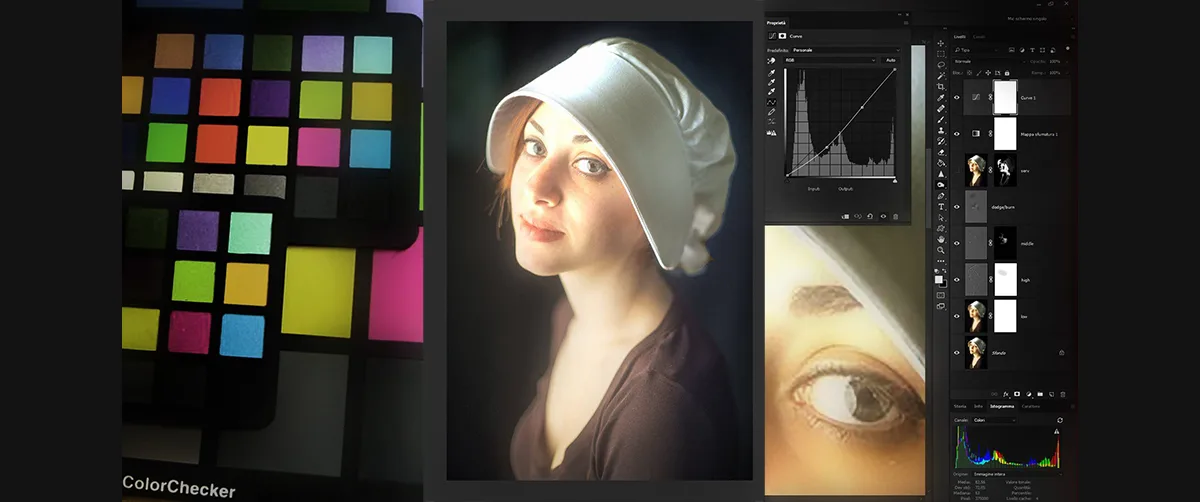The image size is (1200, 502).
Task: Create new fill or adjustment layer
Action: pyautogui.click(x=1029, y=394)
